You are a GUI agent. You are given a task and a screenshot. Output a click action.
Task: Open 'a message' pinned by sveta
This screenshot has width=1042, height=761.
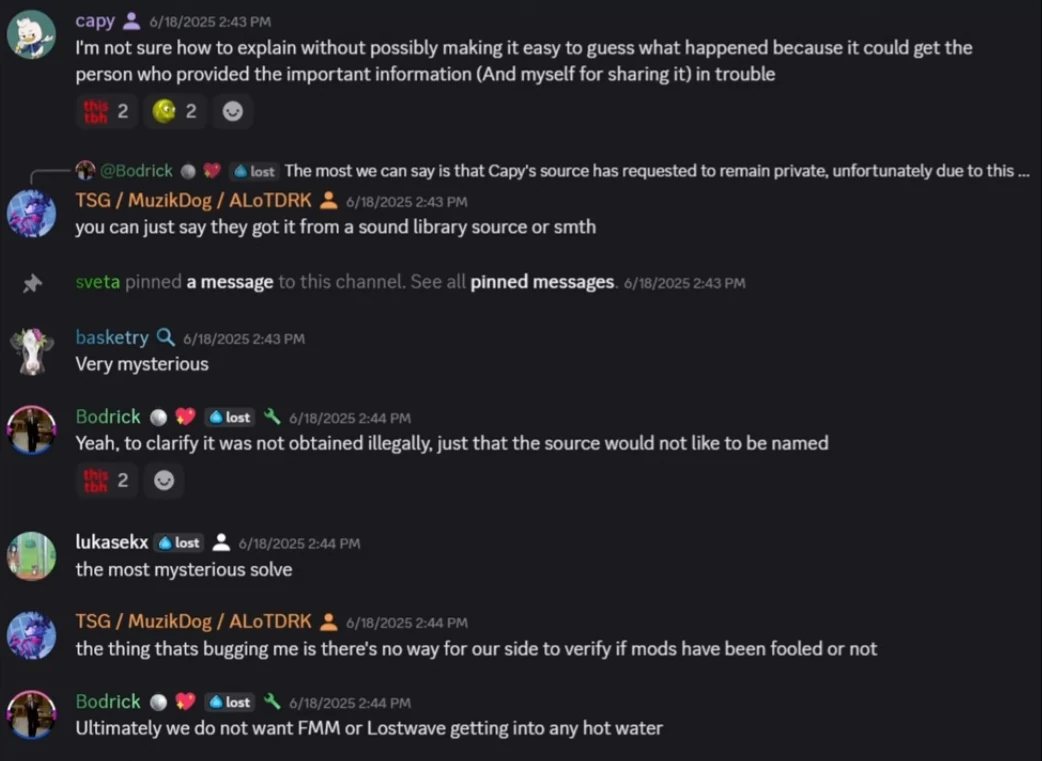pos(229,283)
